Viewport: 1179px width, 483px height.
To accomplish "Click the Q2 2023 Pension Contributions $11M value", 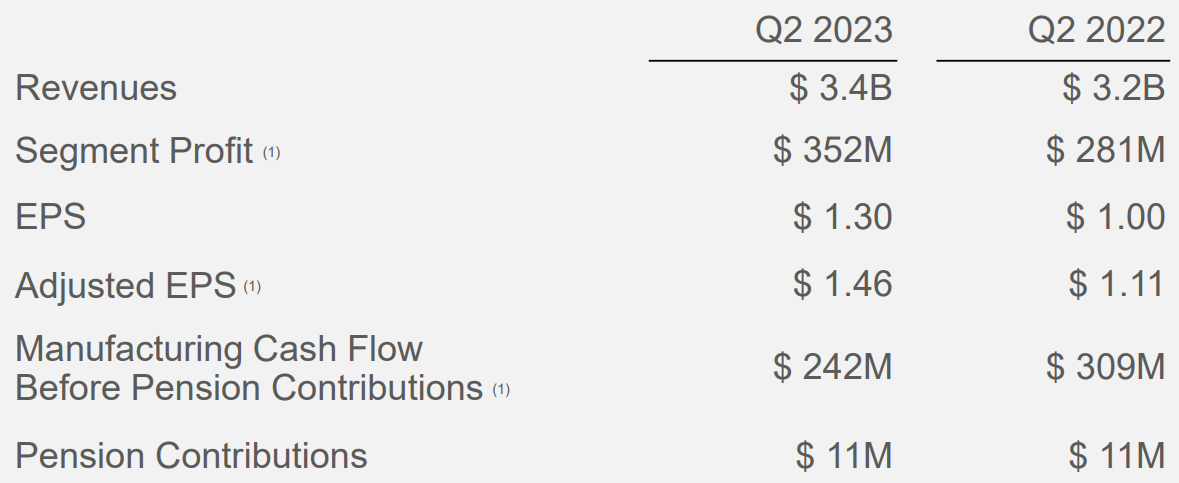I will pos(844,456).
